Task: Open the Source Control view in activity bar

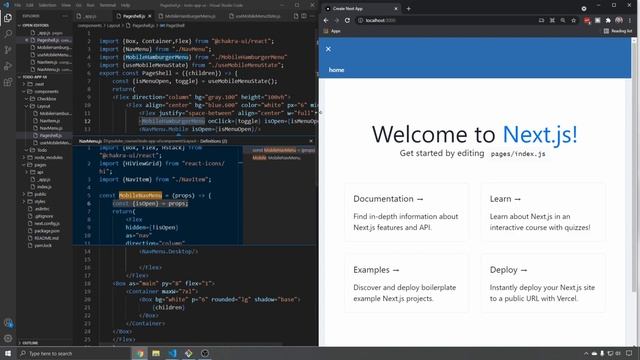Action: 8,50
